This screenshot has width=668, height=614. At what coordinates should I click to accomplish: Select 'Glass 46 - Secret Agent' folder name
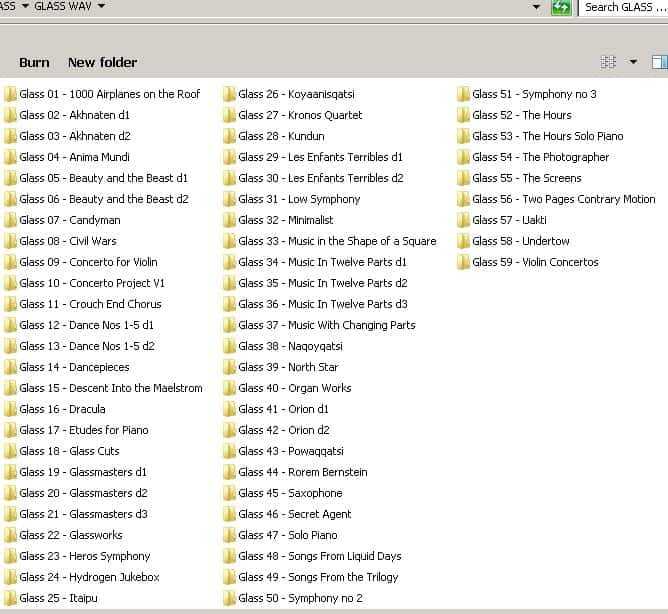tap(295, 514)
